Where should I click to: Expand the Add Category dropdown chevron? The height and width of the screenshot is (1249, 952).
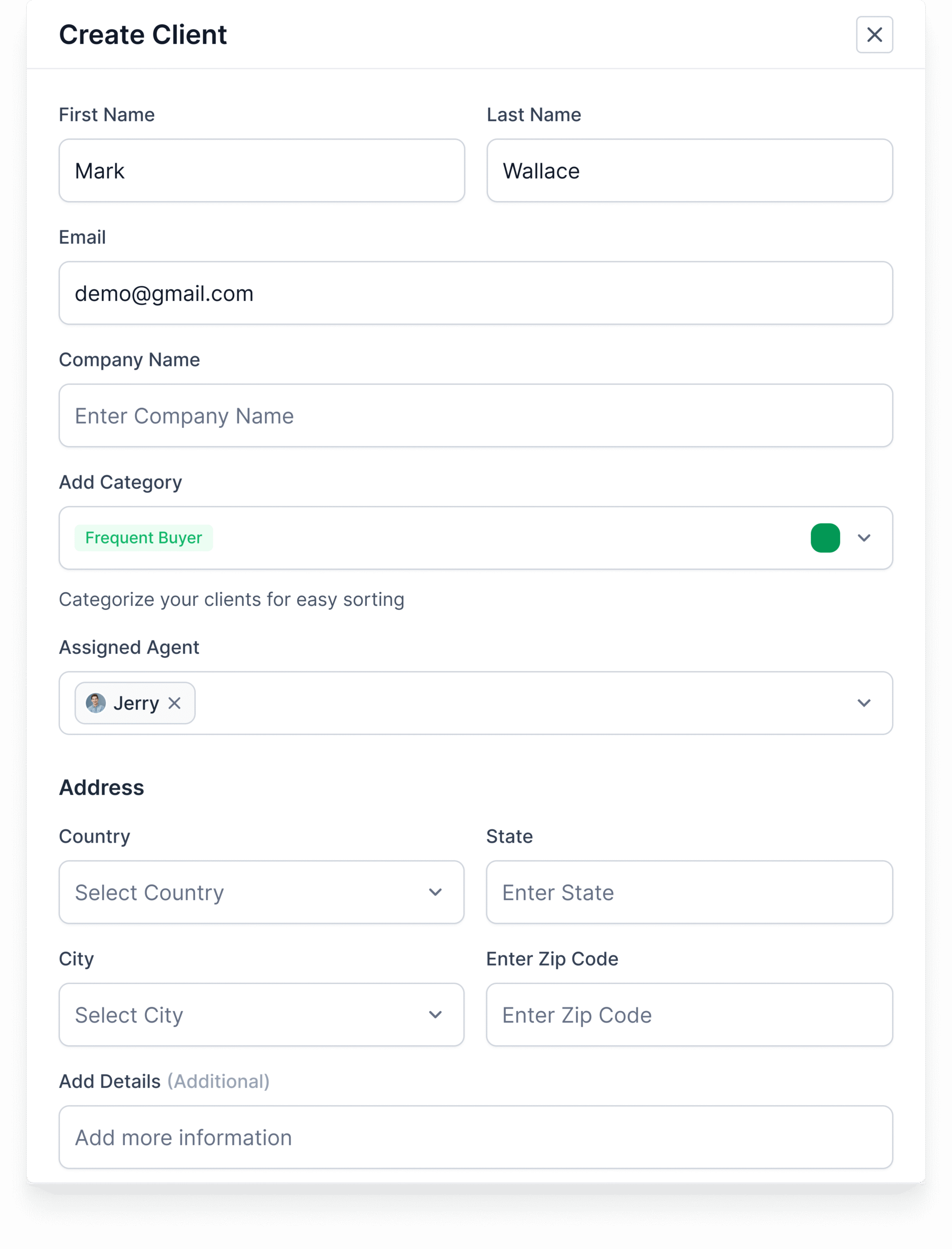pos(864,538)
